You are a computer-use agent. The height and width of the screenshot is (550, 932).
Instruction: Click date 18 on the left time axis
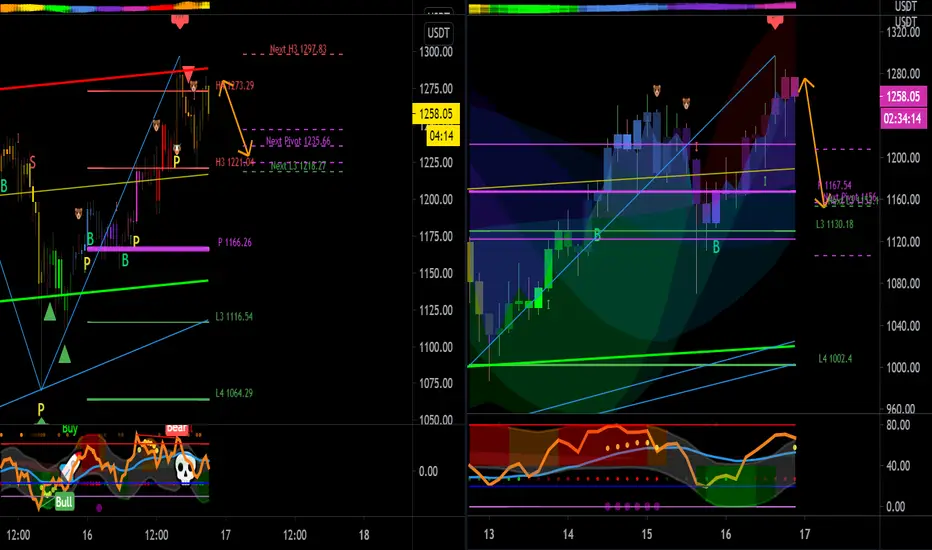[x=364, y=535]
